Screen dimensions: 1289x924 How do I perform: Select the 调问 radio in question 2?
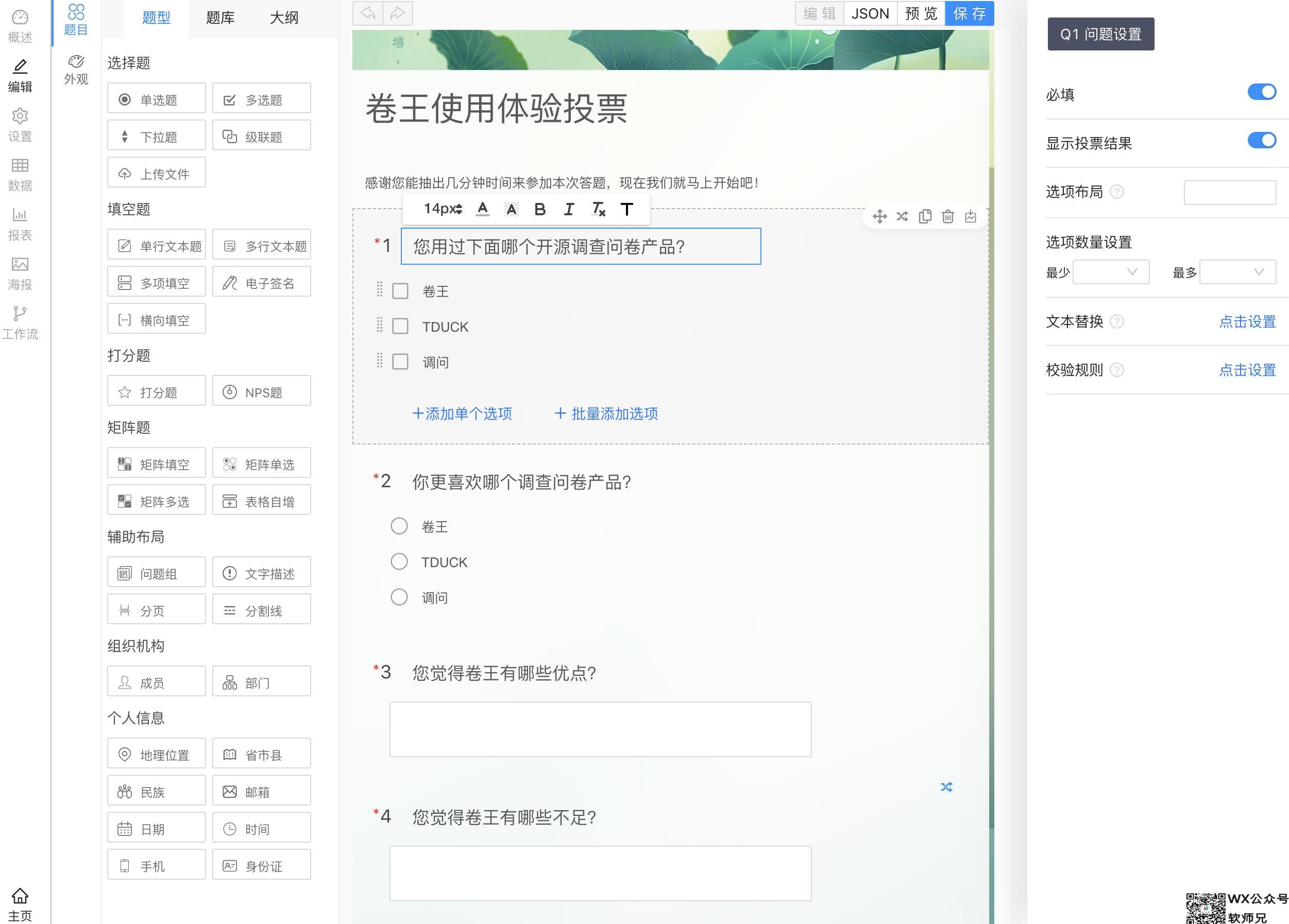(399, 596)
